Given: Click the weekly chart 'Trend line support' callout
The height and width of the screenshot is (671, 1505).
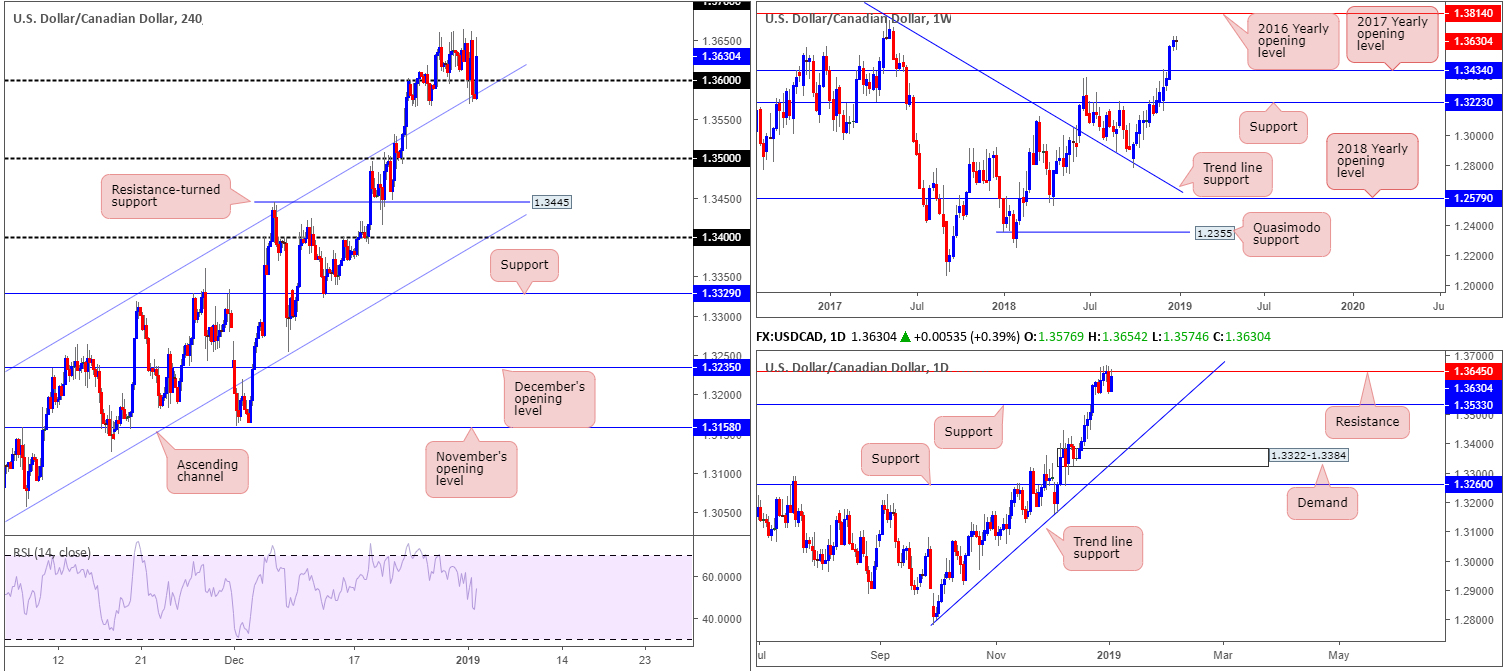Looking at the screenshot, I should [1234, 173].
